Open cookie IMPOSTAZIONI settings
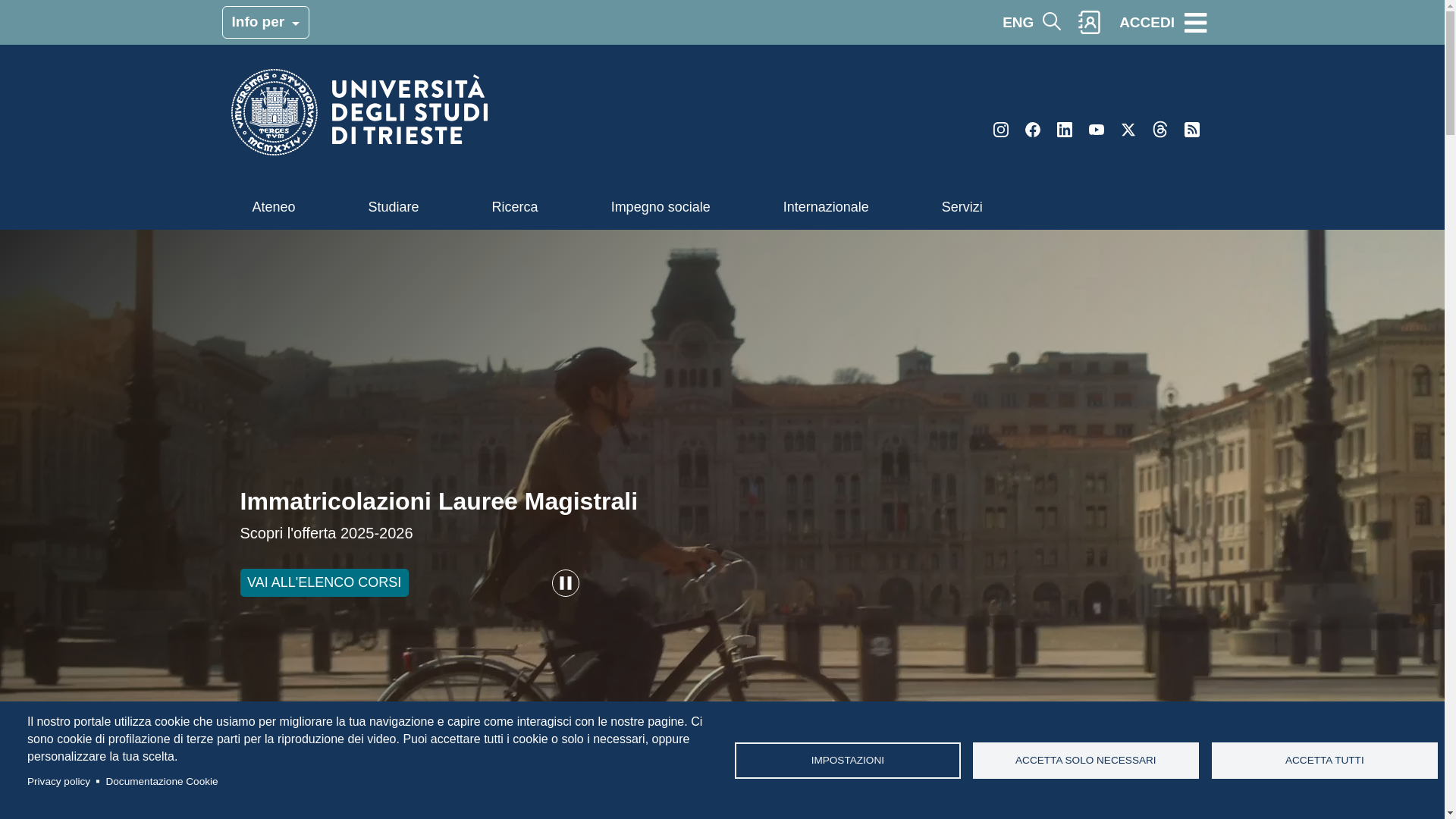The width and height of the screenshot is (1456, 819). tap(847, 761)
